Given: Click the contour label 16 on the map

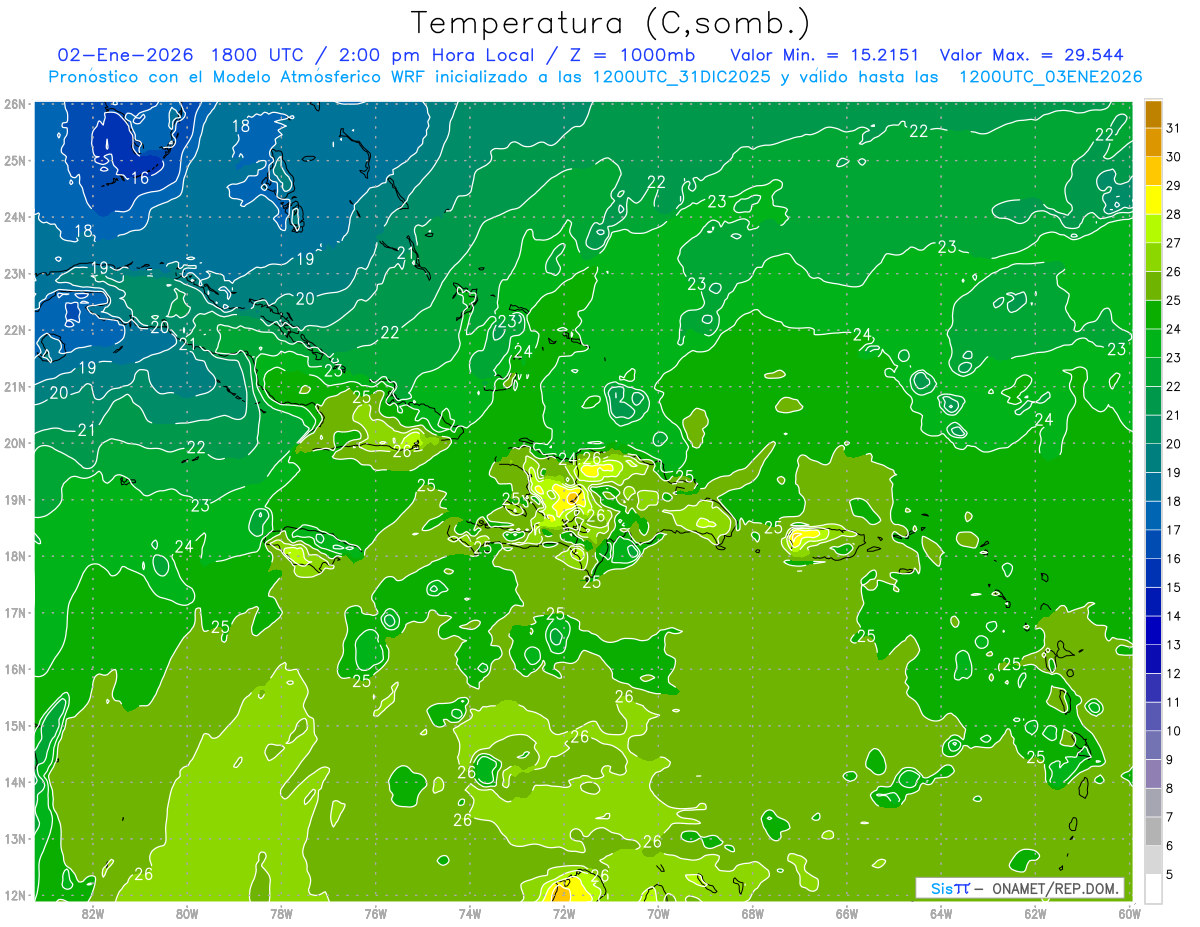Looking at the screenshot, I should click(x=140, y=178).
